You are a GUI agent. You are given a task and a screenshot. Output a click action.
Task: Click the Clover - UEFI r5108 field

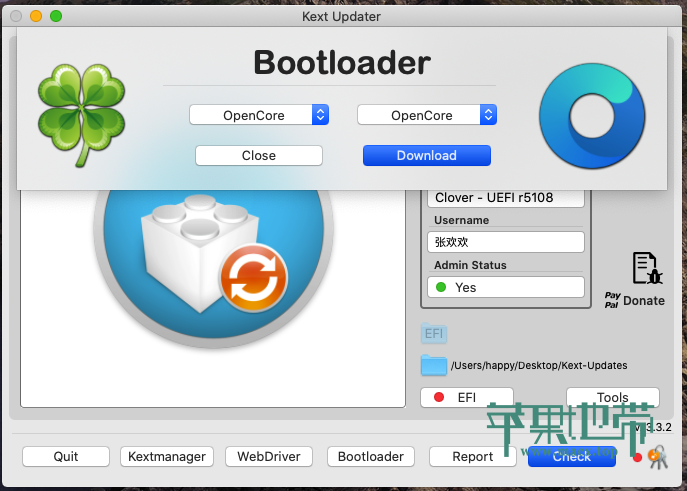pos(506,198)
